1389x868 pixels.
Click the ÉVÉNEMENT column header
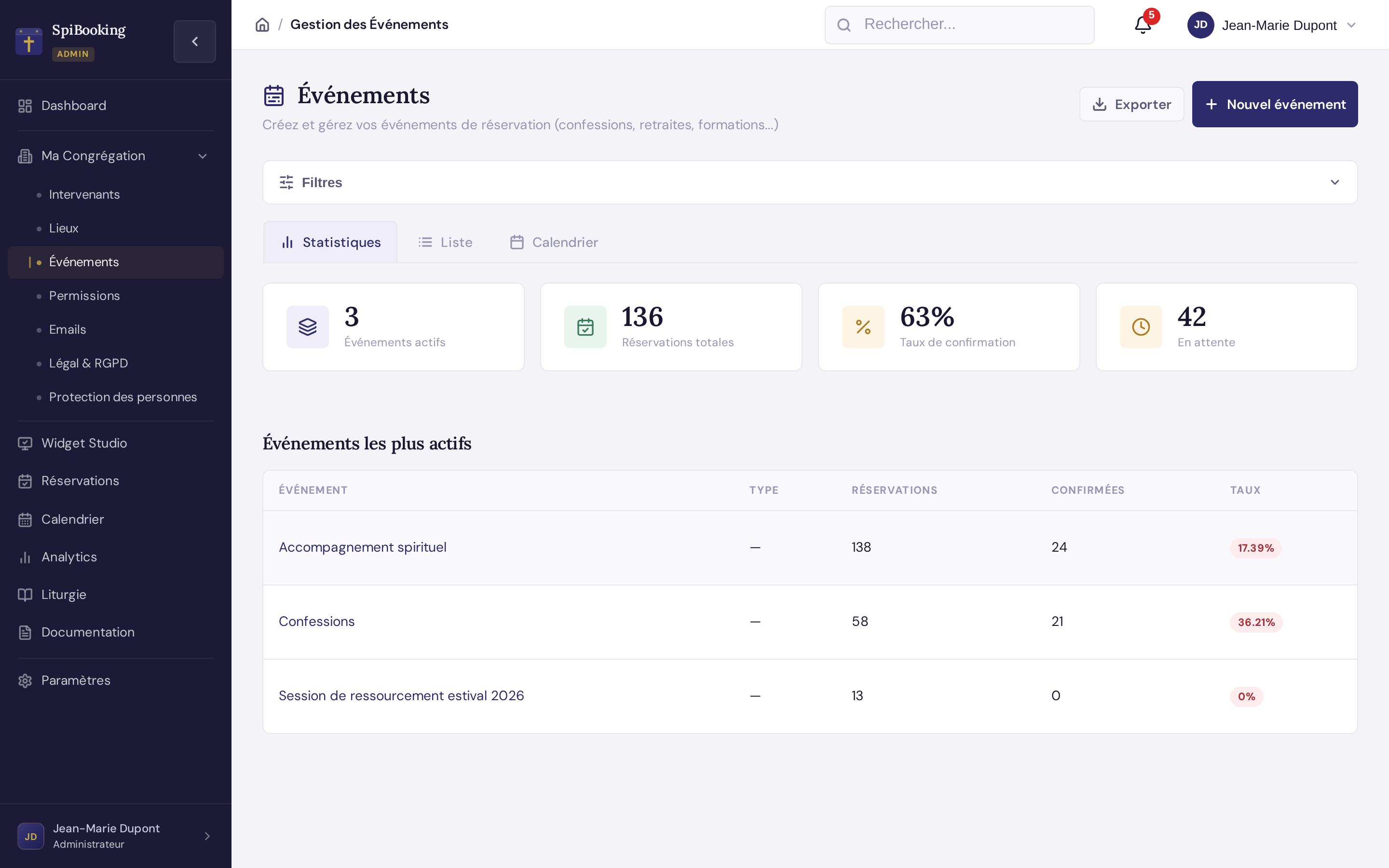pyautogui.click(x=313, y=490)
